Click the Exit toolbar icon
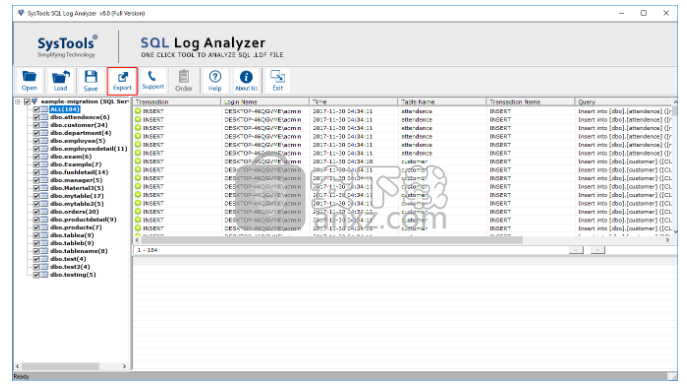The image size is (687, 386). coord(278,81)
